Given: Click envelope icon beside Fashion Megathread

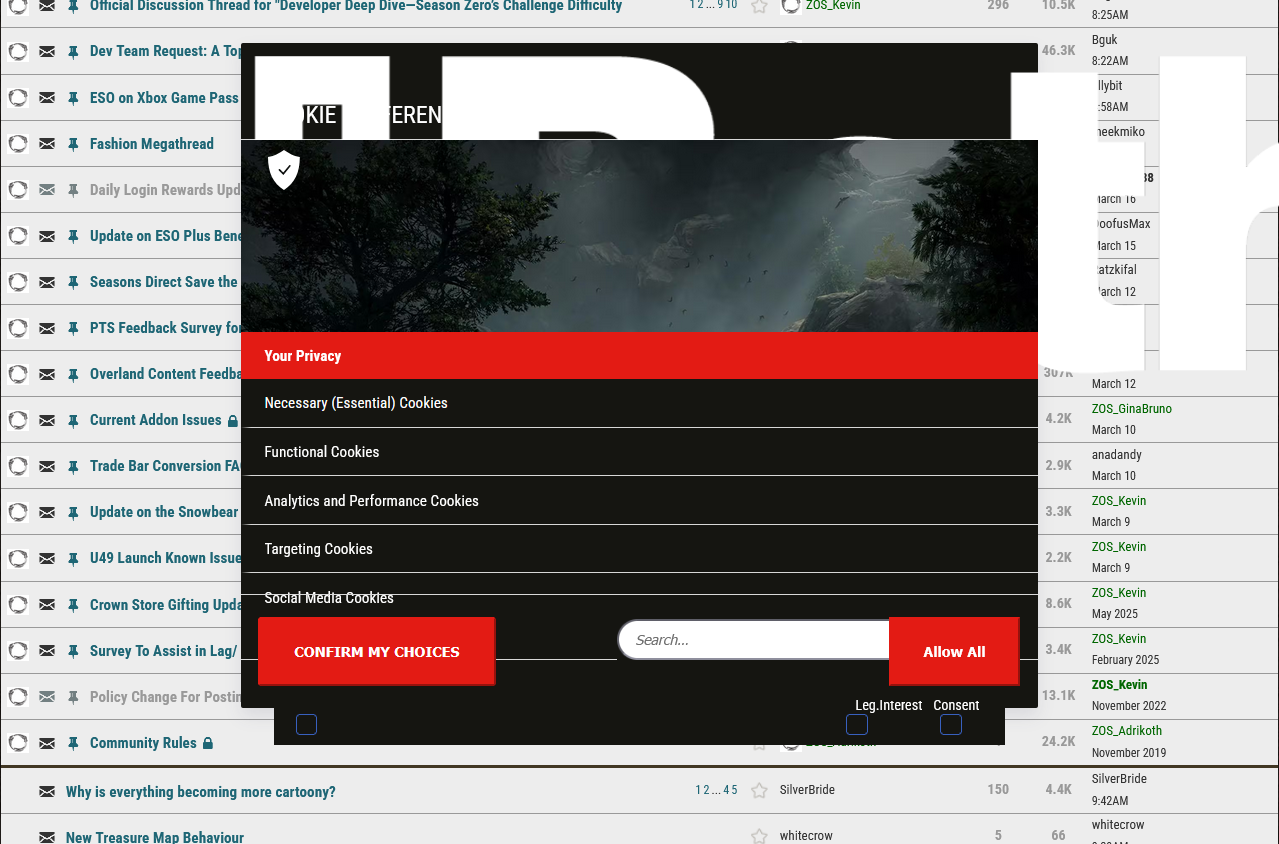Looking at the screenshot, I should click(x=47, y=144).
